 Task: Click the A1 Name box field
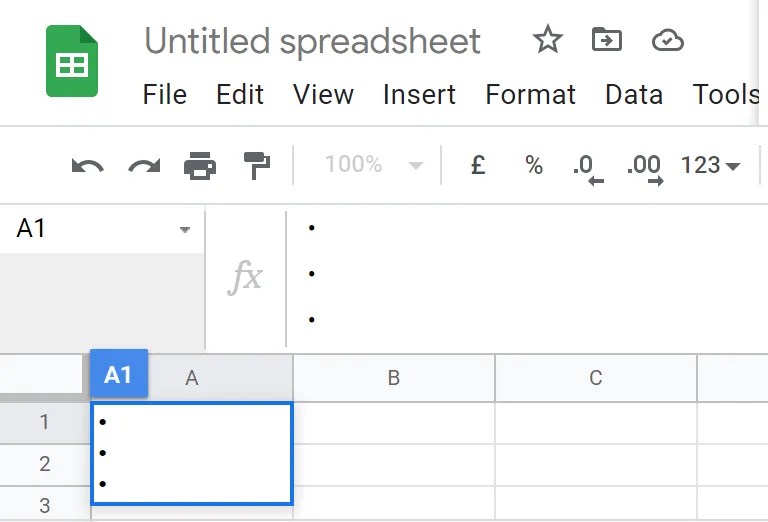pos(102,229)
